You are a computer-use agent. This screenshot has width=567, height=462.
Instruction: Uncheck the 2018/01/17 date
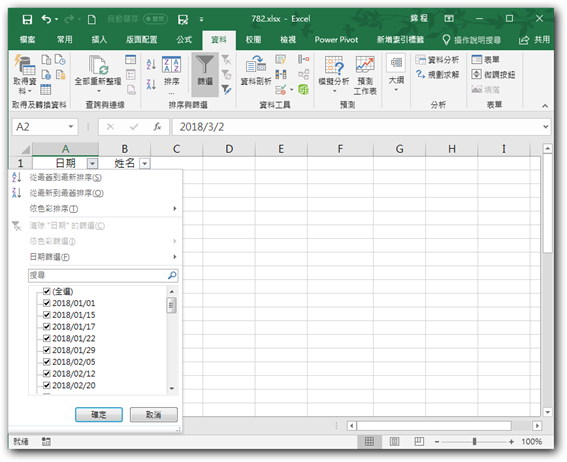pyautogui.click(x=46, y=326)
